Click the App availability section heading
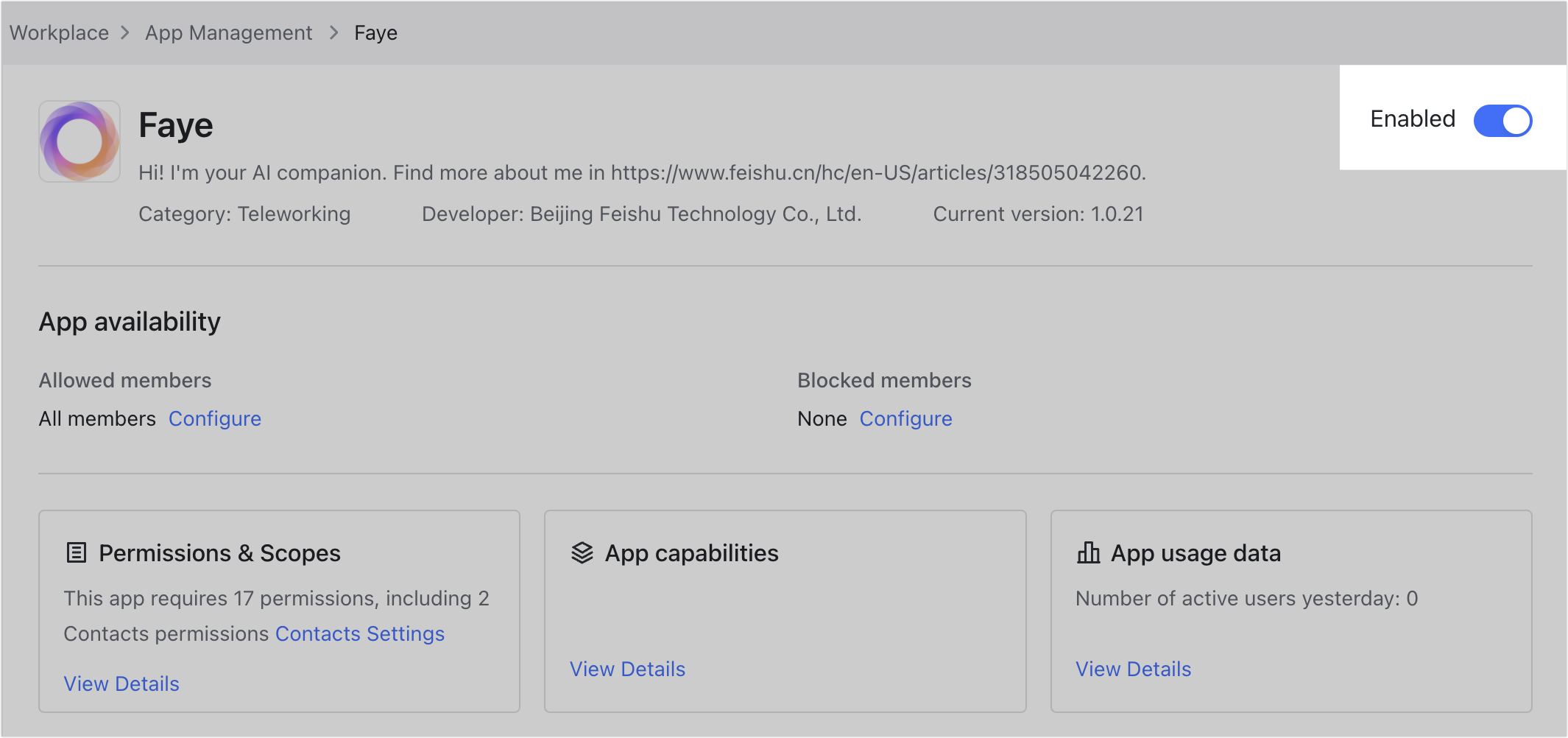This screenshot has height=738, width=1568. (x=130, y=322)
